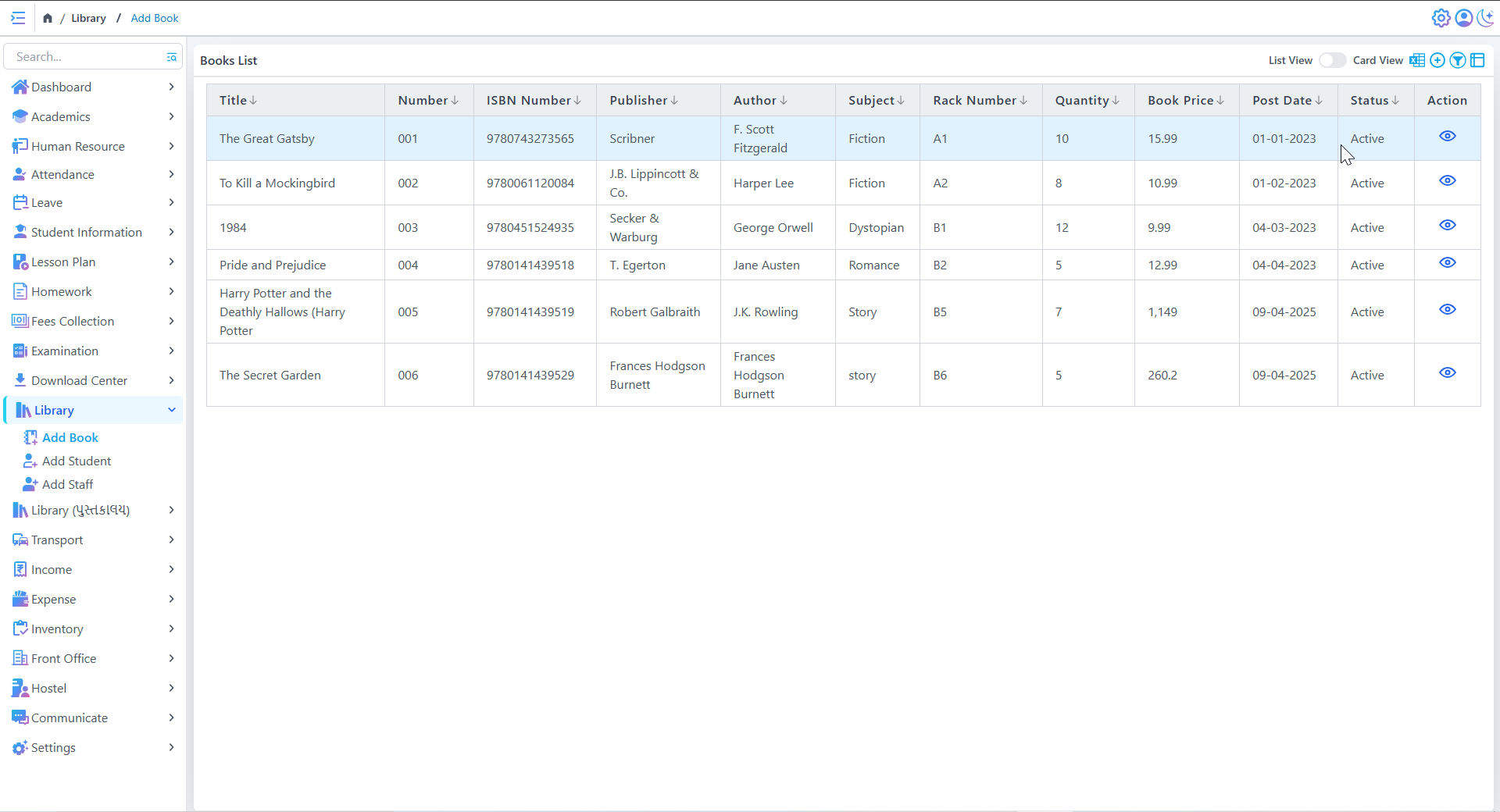This screenshot has width=1500, height=812.
Task: Sort table by Title column
Action: (237, 100)
